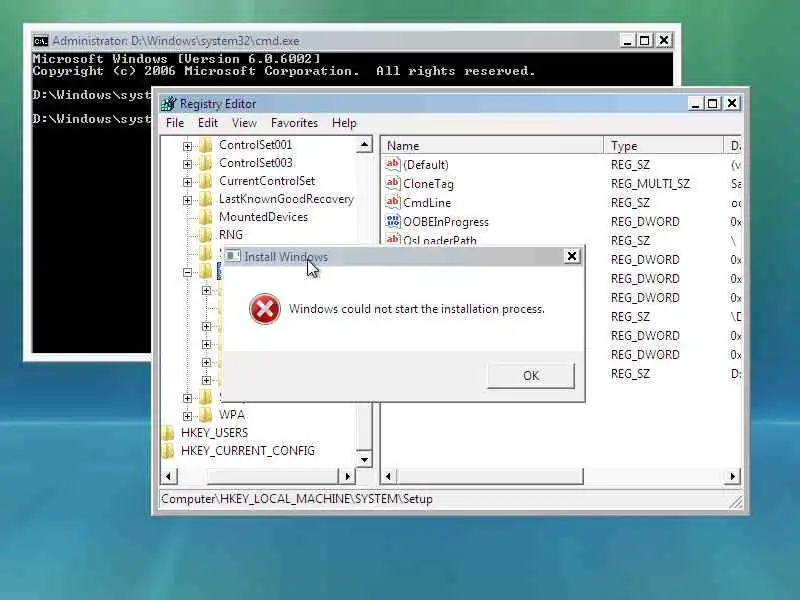The height and width of the screenshot is (600, 800).
Task: Click the WPA folder icon
Action: (x=205, y=414)
